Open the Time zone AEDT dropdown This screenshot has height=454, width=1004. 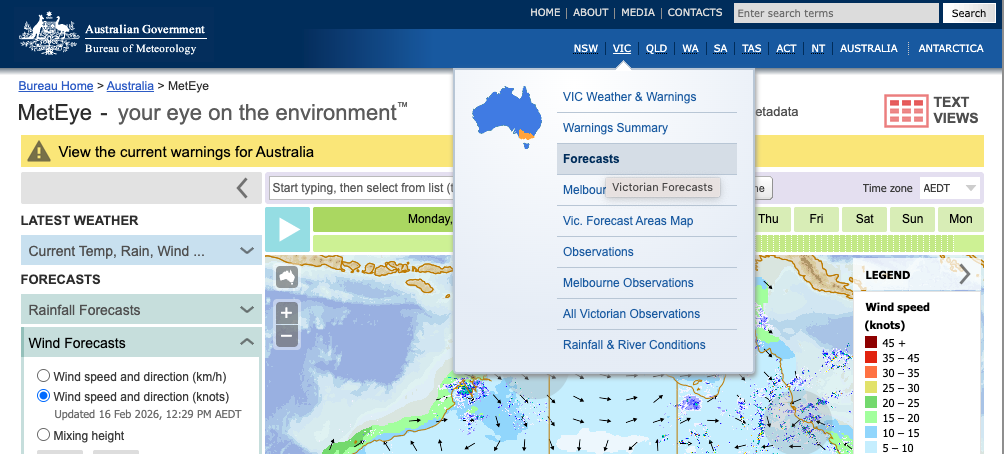click(950, 188)
